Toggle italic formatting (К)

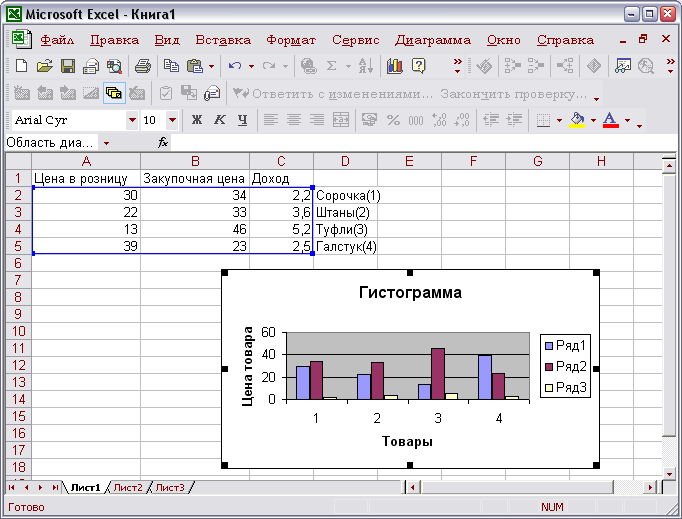219,120
